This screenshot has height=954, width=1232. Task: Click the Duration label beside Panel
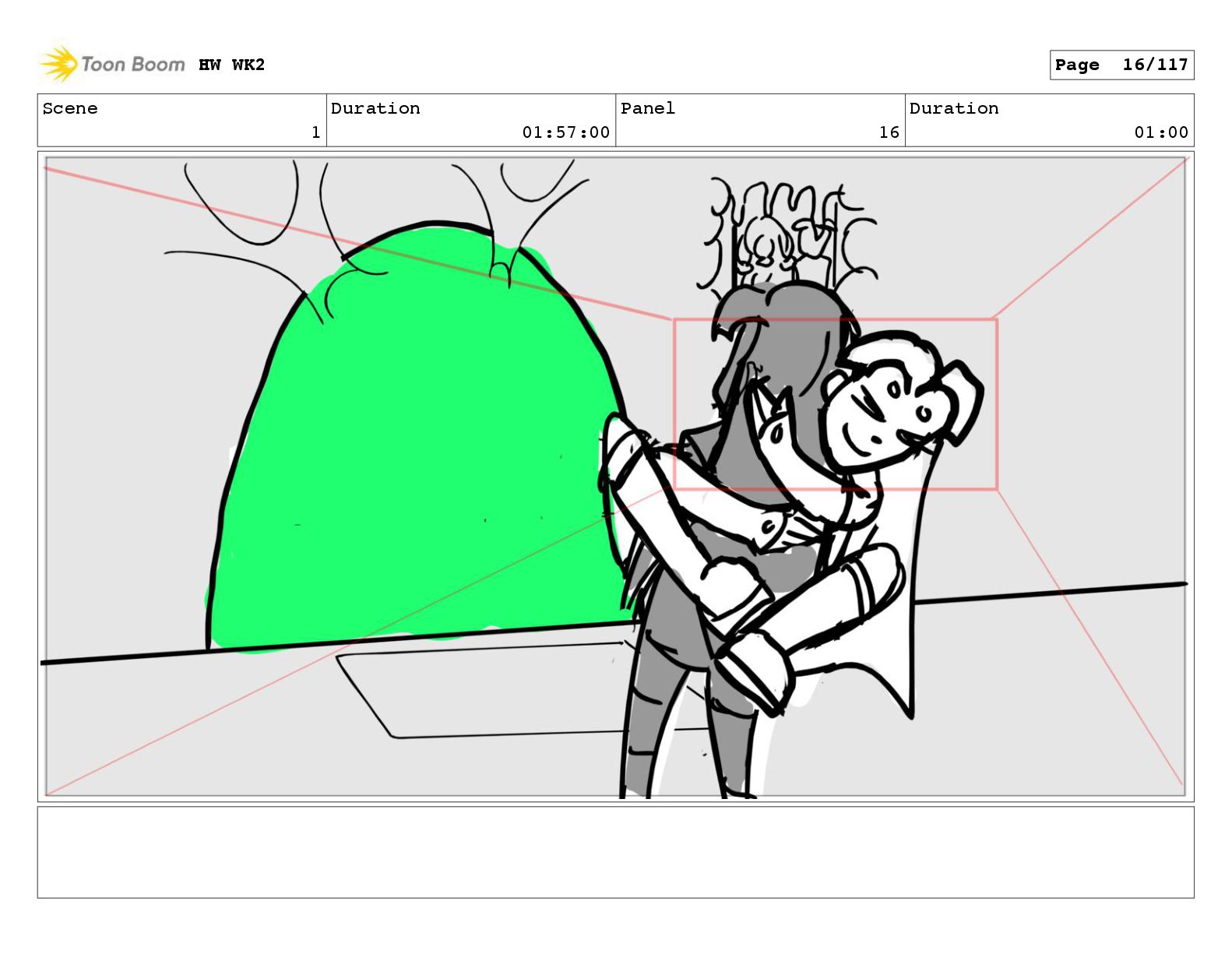pyautogui.click(x=954, y=108)
